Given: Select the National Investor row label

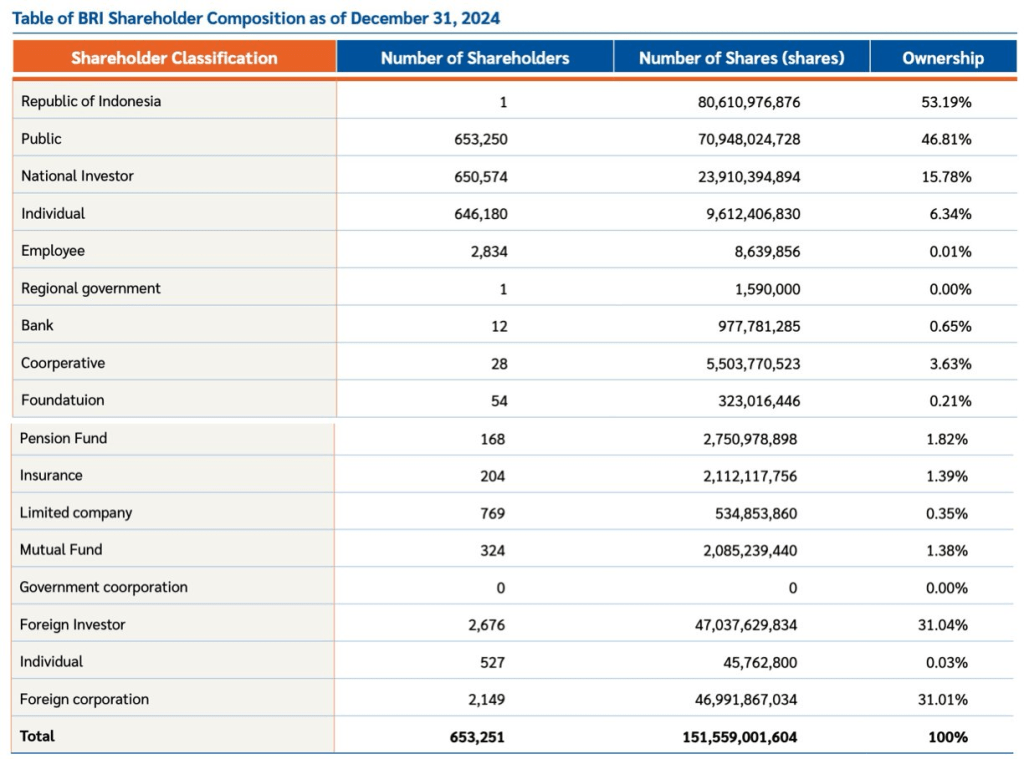Looking at the screenshot, I should click(x=77, y=176).
